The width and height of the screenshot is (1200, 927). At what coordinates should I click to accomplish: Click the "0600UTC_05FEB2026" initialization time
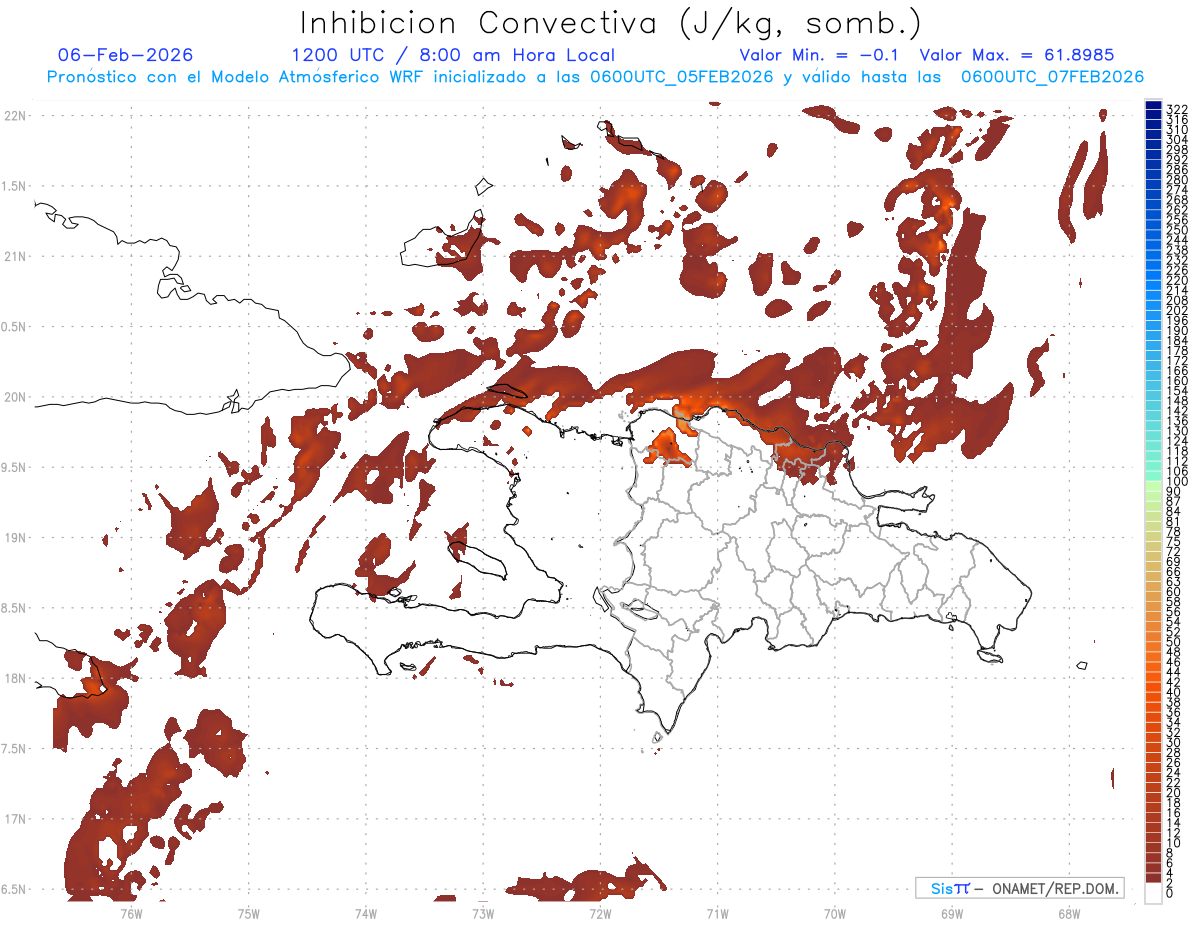tap(682, 77)
